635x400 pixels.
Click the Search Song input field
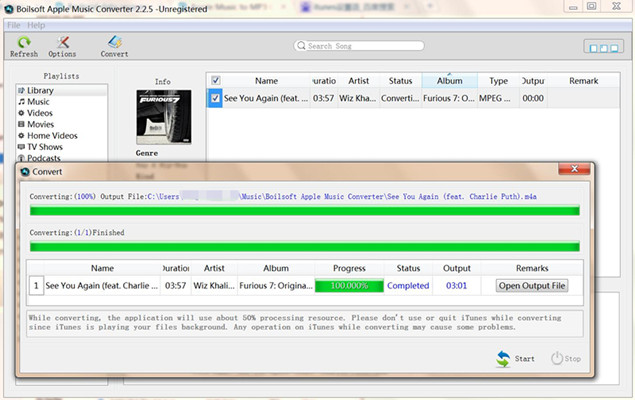359,46
